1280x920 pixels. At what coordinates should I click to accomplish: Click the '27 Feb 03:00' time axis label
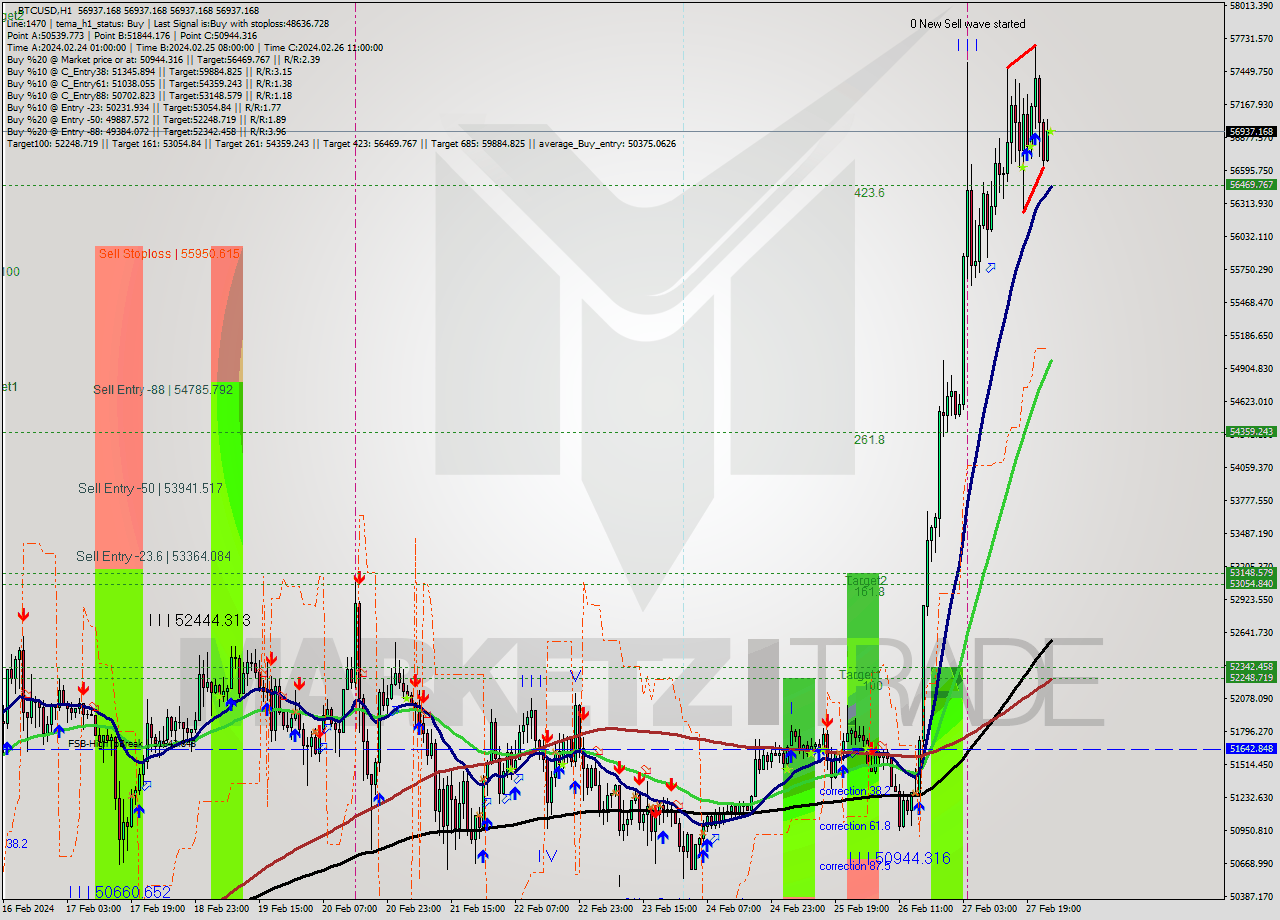pyautogui.click(x=989, y=909)
